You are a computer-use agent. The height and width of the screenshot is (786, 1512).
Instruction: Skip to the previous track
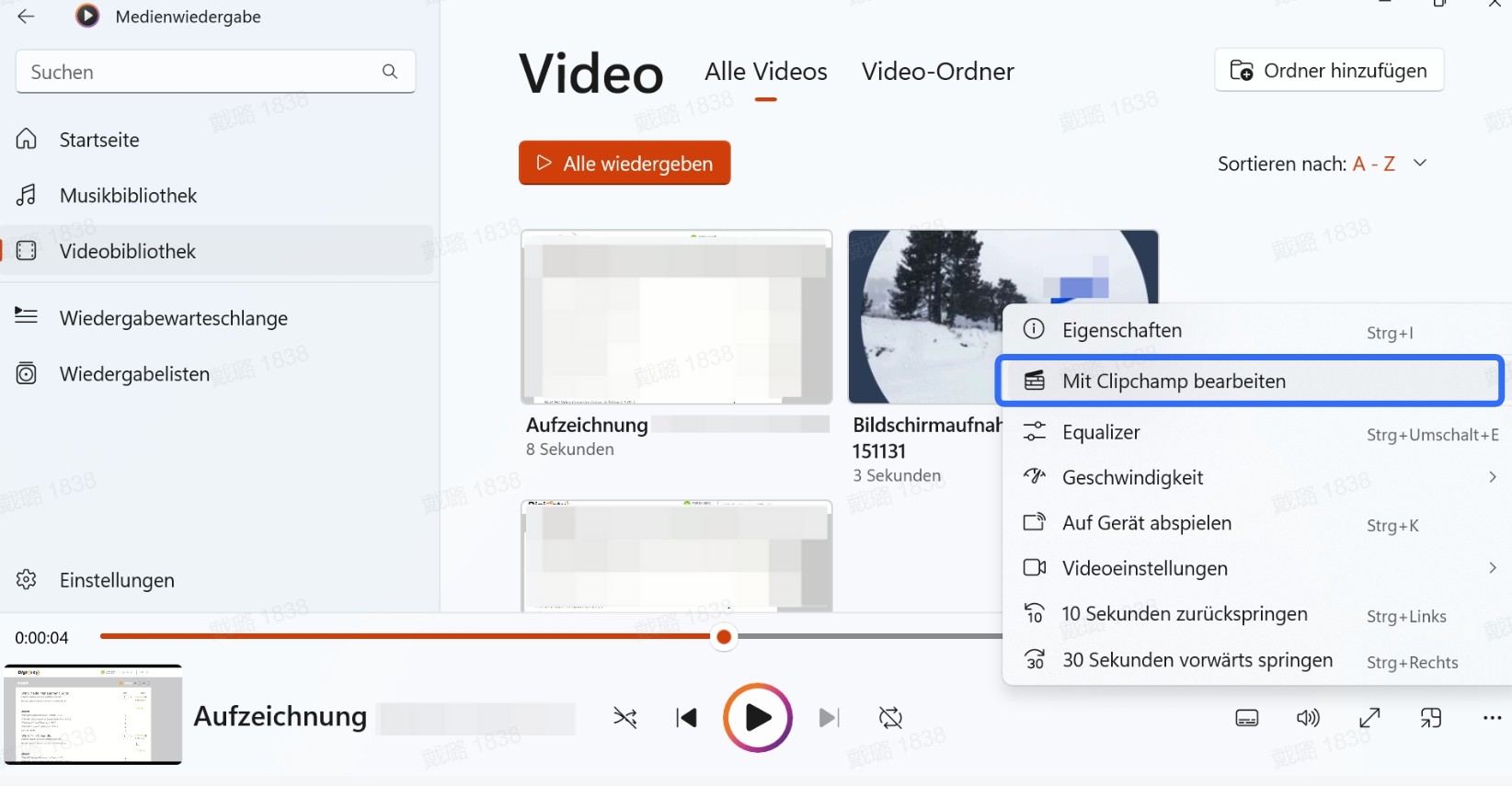pos(686,718)
